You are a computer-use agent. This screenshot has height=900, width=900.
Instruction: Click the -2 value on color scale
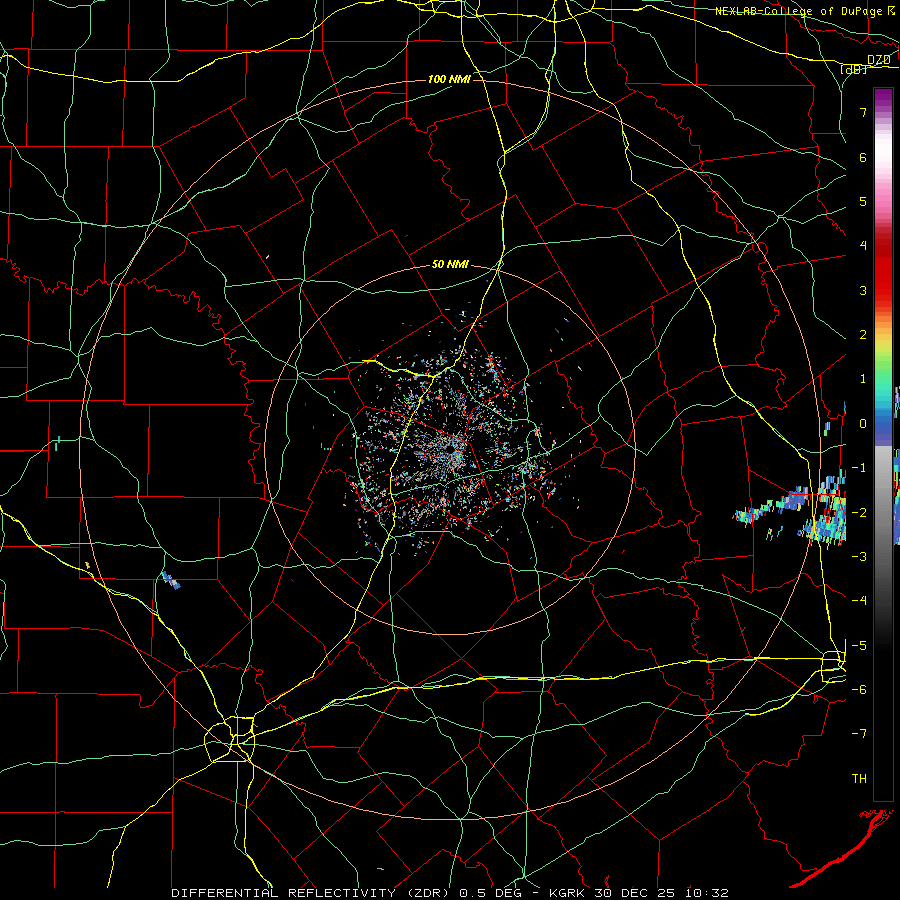point(859,512)
